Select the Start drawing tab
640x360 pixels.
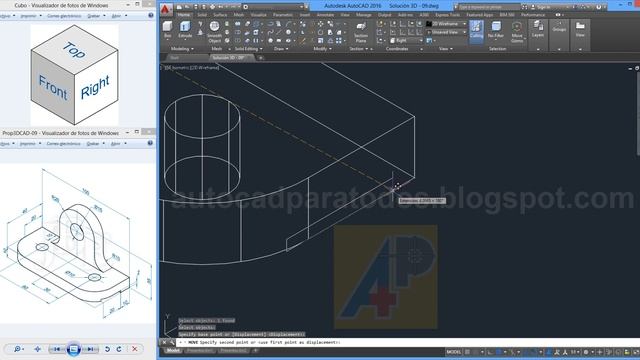[x=175, y=58]
